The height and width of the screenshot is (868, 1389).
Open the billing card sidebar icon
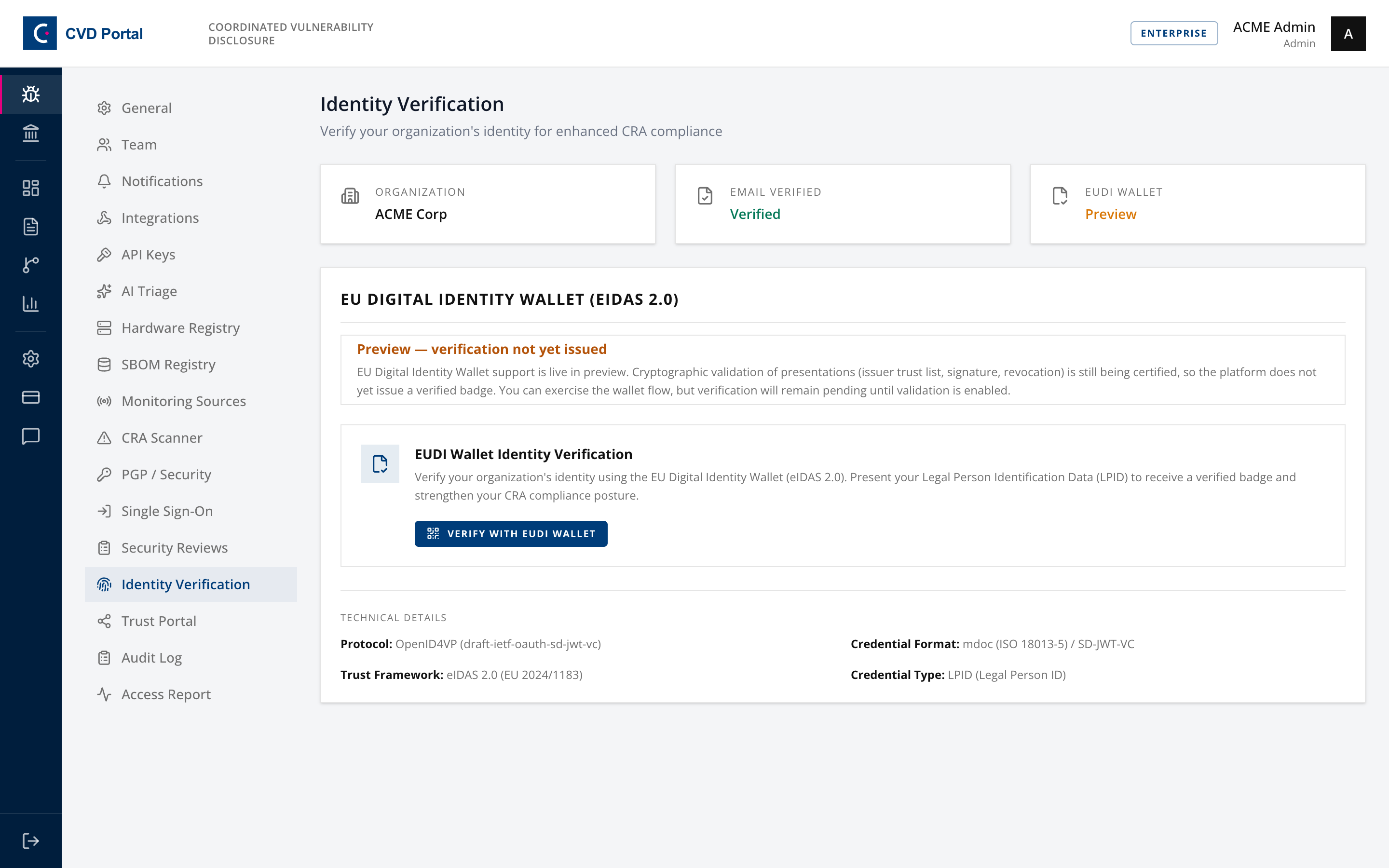[x=31, y=397]
